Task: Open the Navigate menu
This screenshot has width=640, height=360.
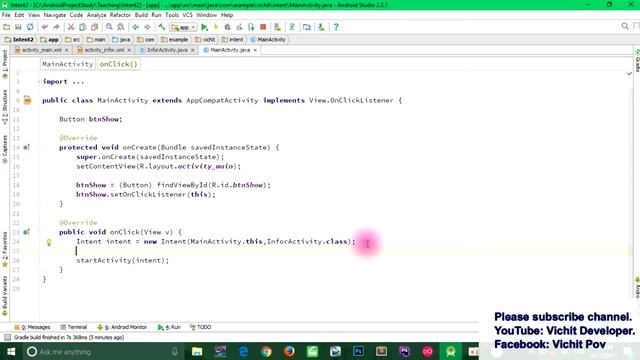Action: click(55, 15)
